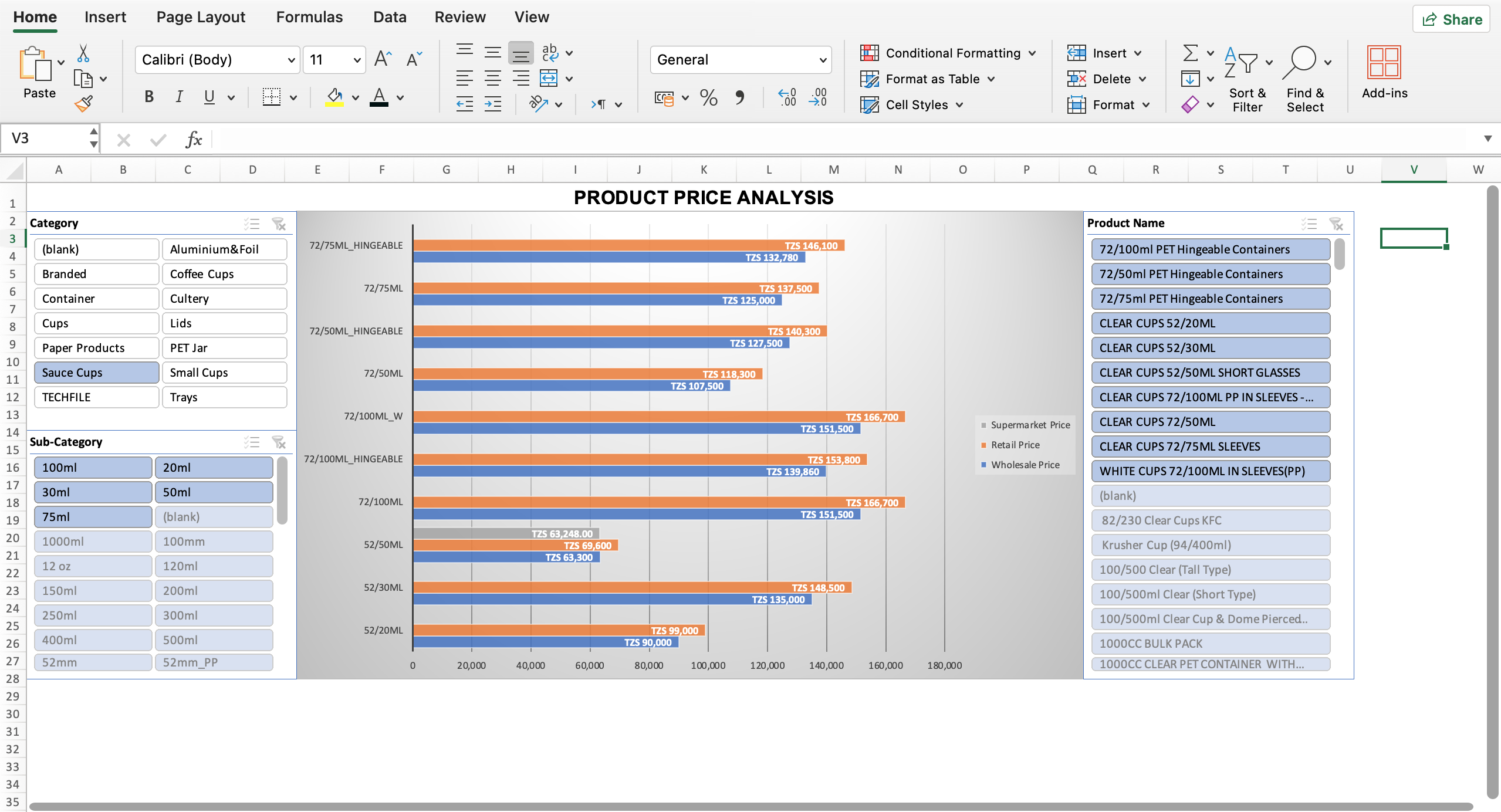1501x812 pixels.
Task: Switch to the Formulas tab
Action: 309,17
